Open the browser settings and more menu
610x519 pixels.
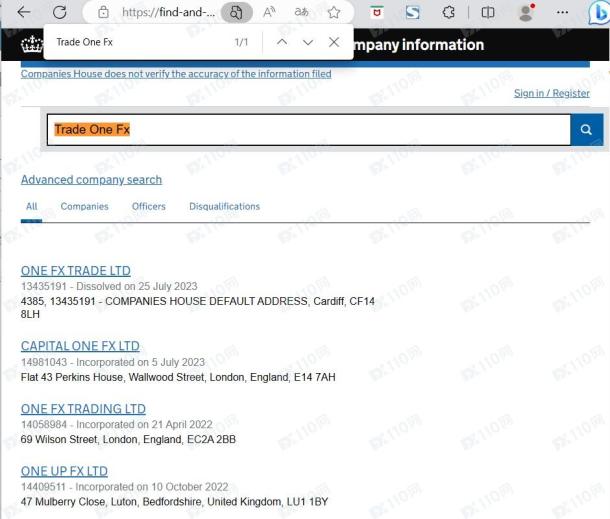point(562,12)
